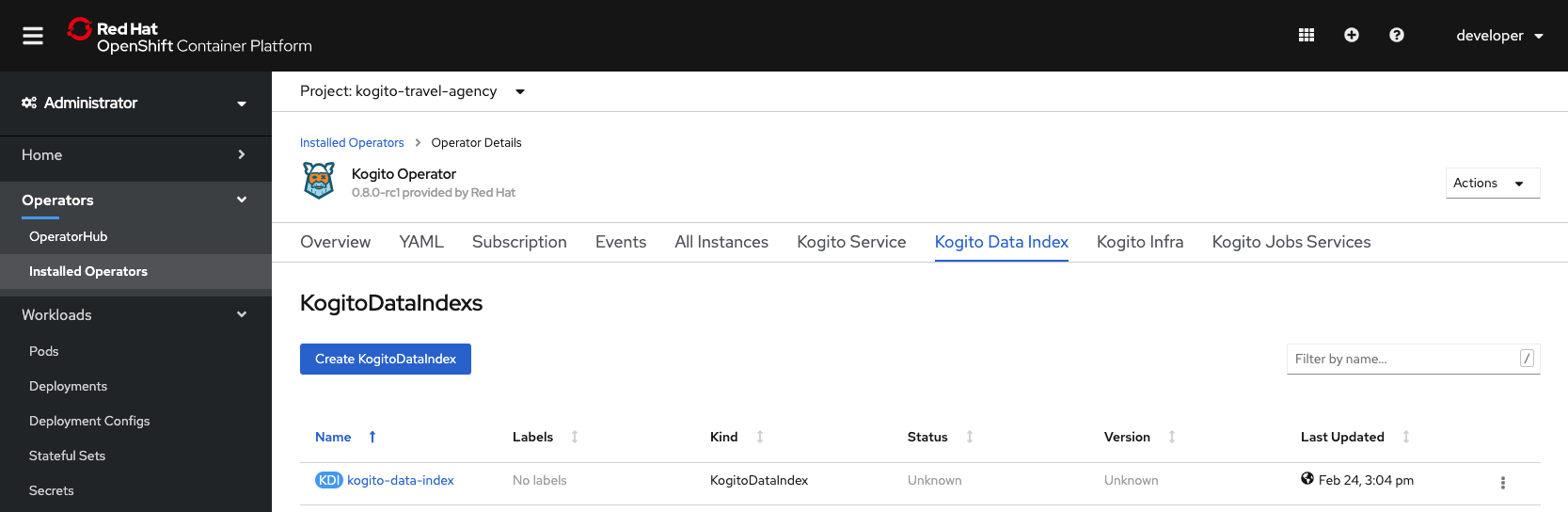Switch to the Subscription tab
Viewport: 1568px width, 512px height.
click(519, 242)
